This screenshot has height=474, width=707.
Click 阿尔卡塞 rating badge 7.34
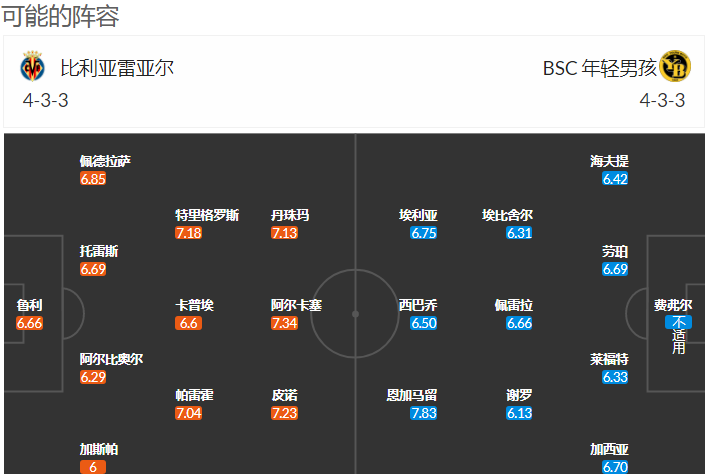(284, 323)
